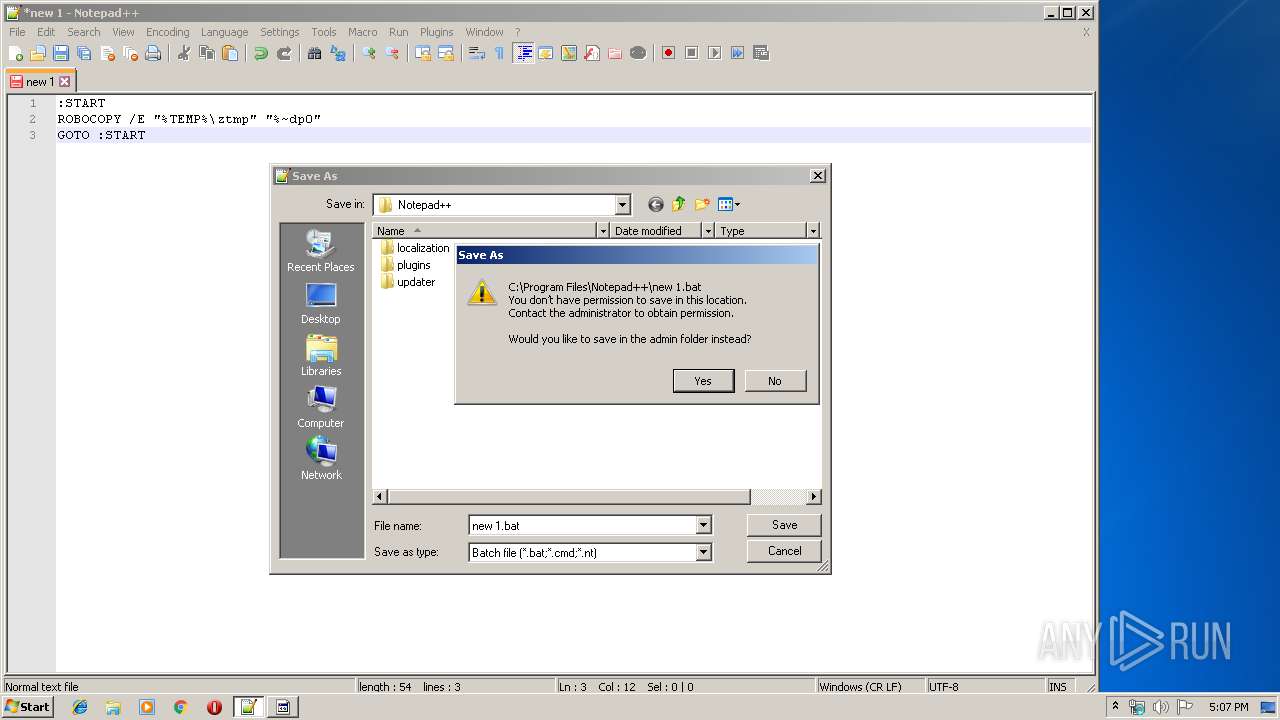Go to Libraries in places sidebar
Screen dimensions: 1280x720
point(320,355)
